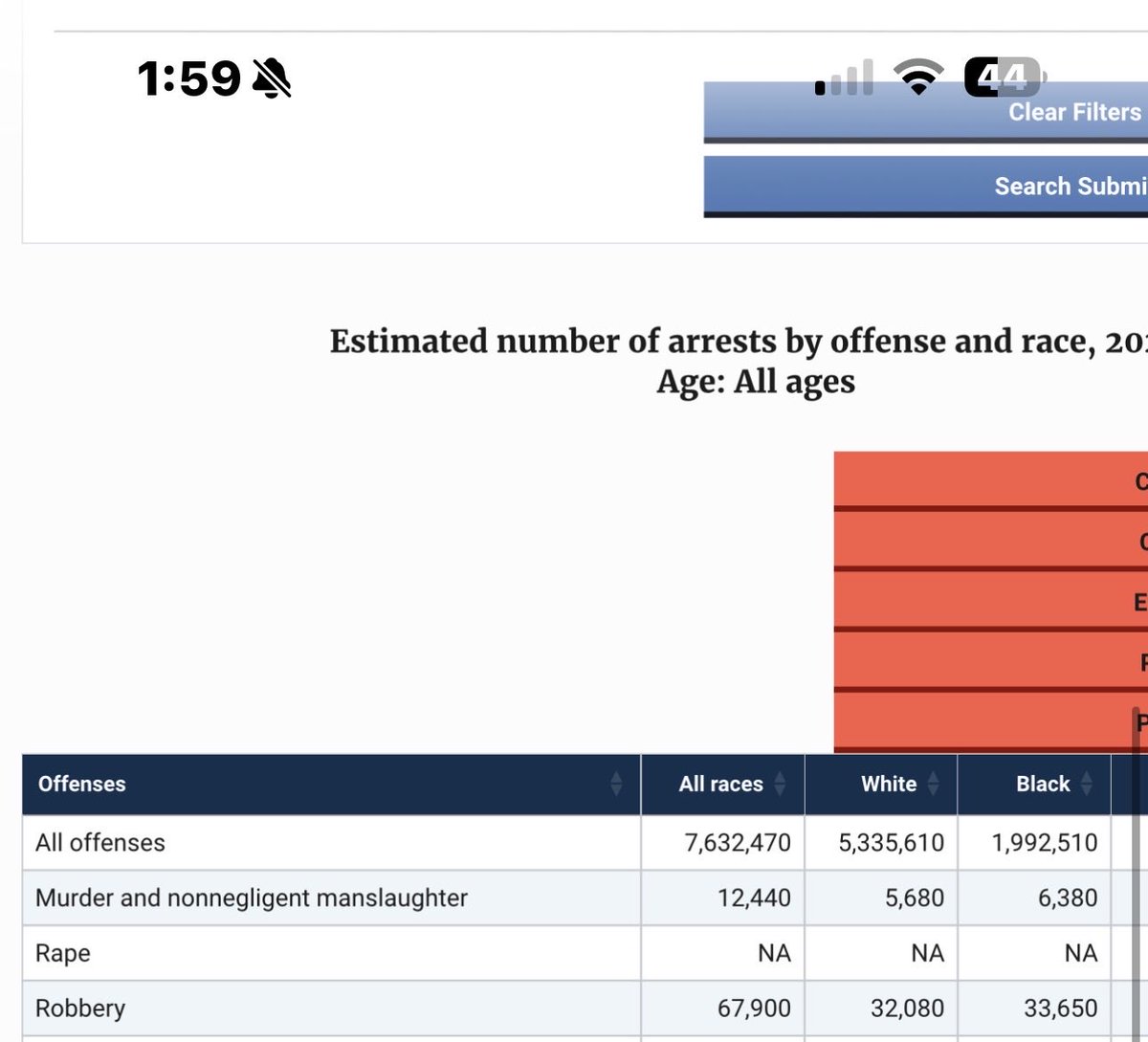Screen dimensions: 1148x1042
Task: Click the Estimated number of arrests title
Action: (739, 342)
